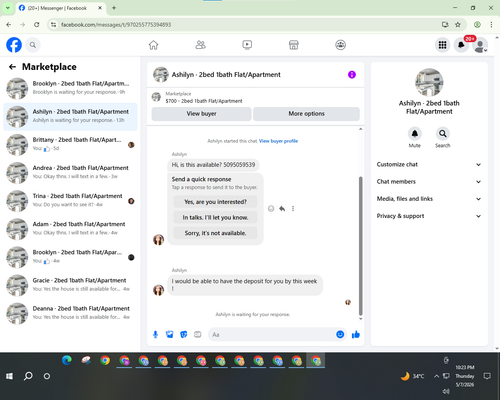Screen dimensions: 500x400
Task: Open Windows taskbar search
Action: [x=28, y=376]
